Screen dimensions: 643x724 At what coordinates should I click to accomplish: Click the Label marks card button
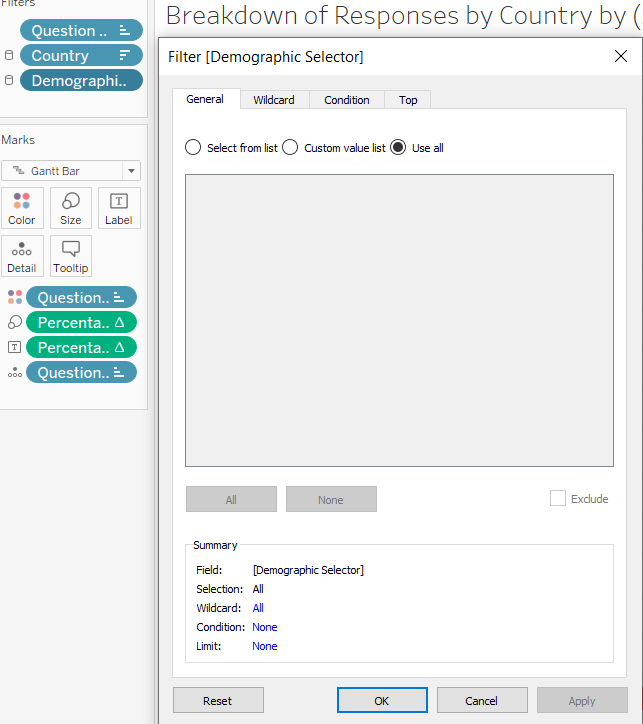point(119,208)
